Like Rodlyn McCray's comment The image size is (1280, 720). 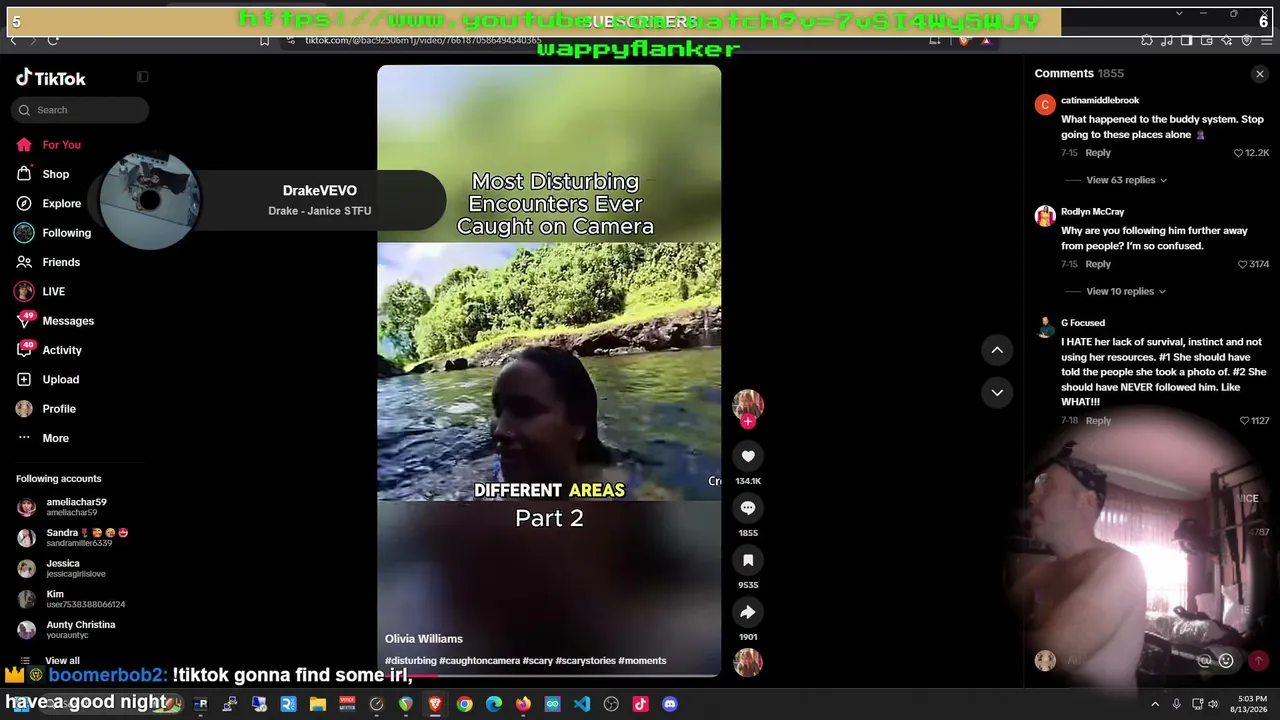[x=1243, y=264]
